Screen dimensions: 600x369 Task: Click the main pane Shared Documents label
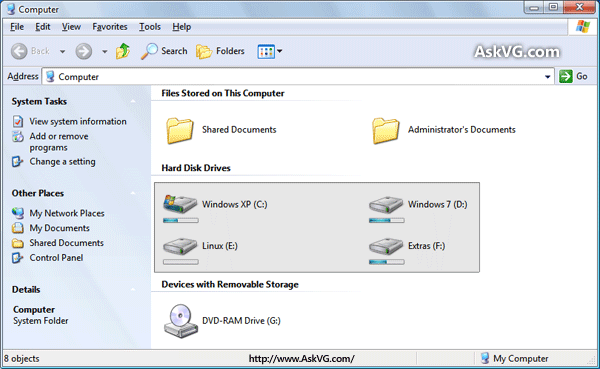pyautogui.click(x=239, y=130)
